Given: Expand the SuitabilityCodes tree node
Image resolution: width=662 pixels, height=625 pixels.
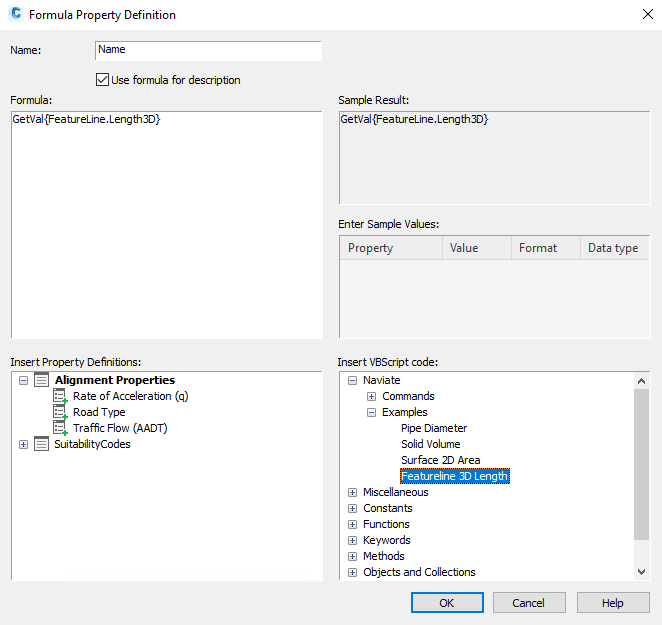Looking at the screenshot, I should [x=24, y=445].
